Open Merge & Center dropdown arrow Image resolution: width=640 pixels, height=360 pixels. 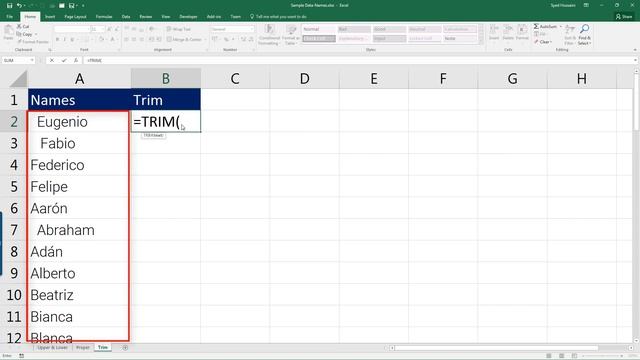(x=204, y=40)
